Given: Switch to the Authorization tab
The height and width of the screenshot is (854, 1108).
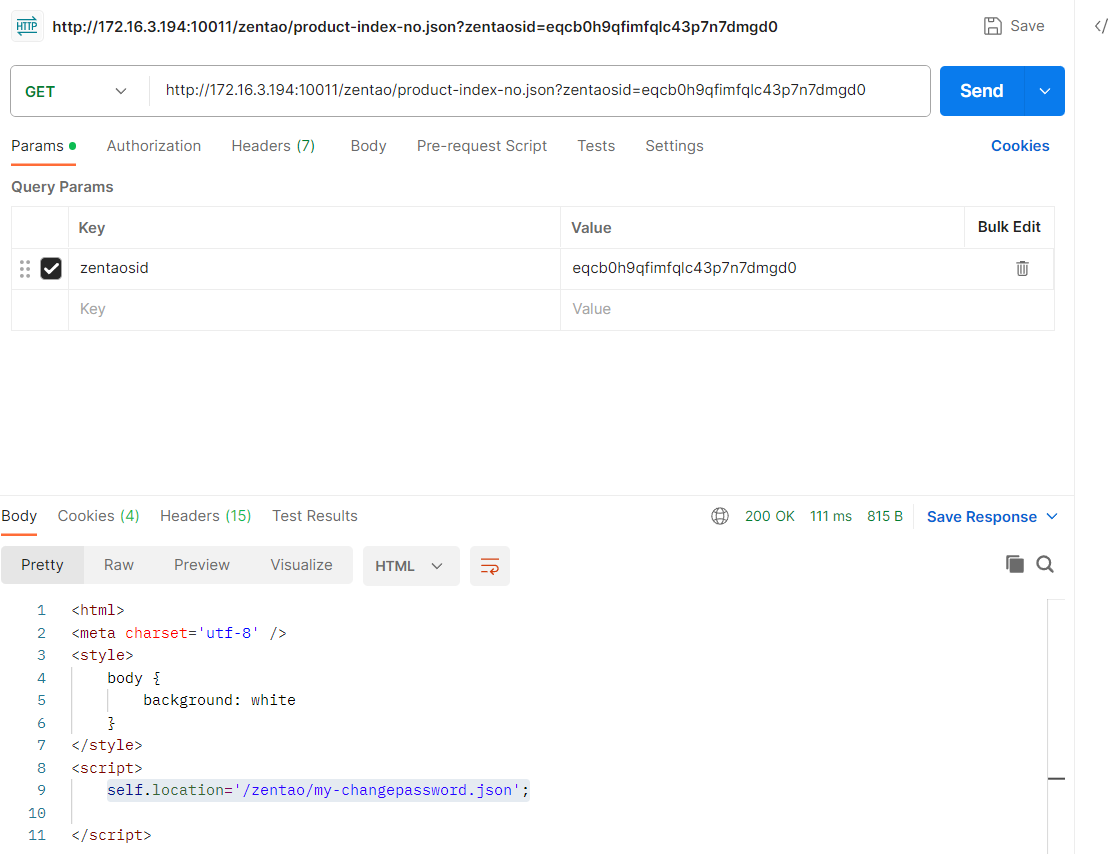Looking at the screenshot, I should 154,146.
